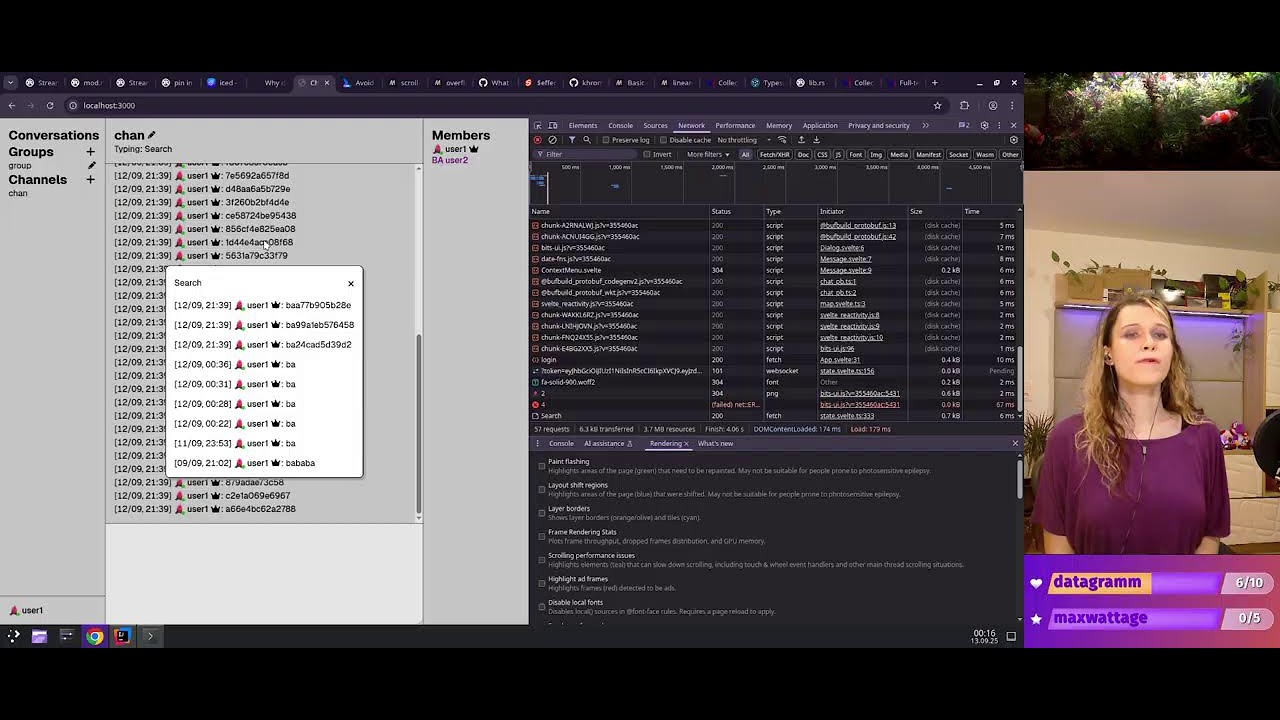Screen dimensions: 1280x720
Task: Open network search magnifier icon
Action: click(x=587, y=140)
